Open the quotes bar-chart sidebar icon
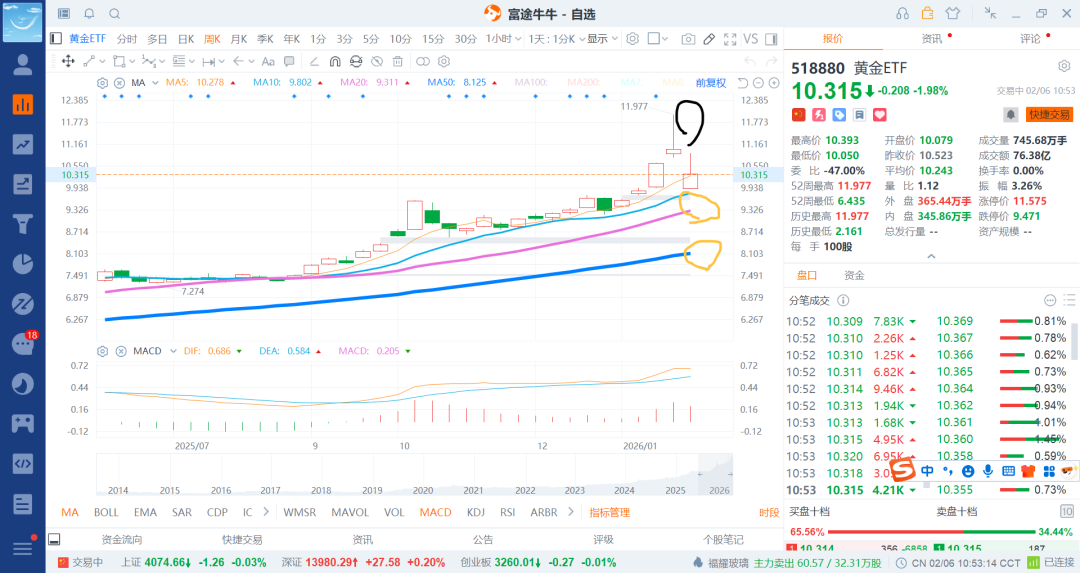Screen dimensions: 1080x573 [x=23, y=104]
